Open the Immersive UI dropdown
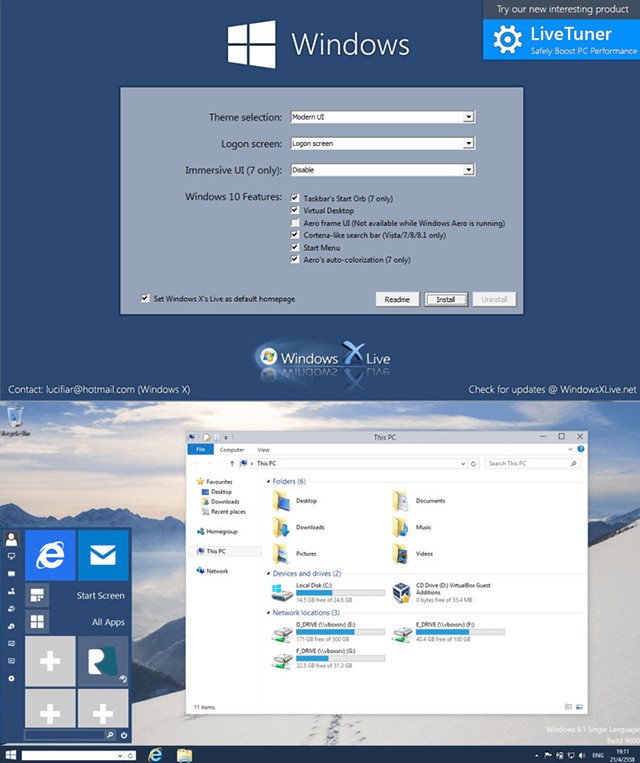Viewport: 640px width, 763px height. 383,170
